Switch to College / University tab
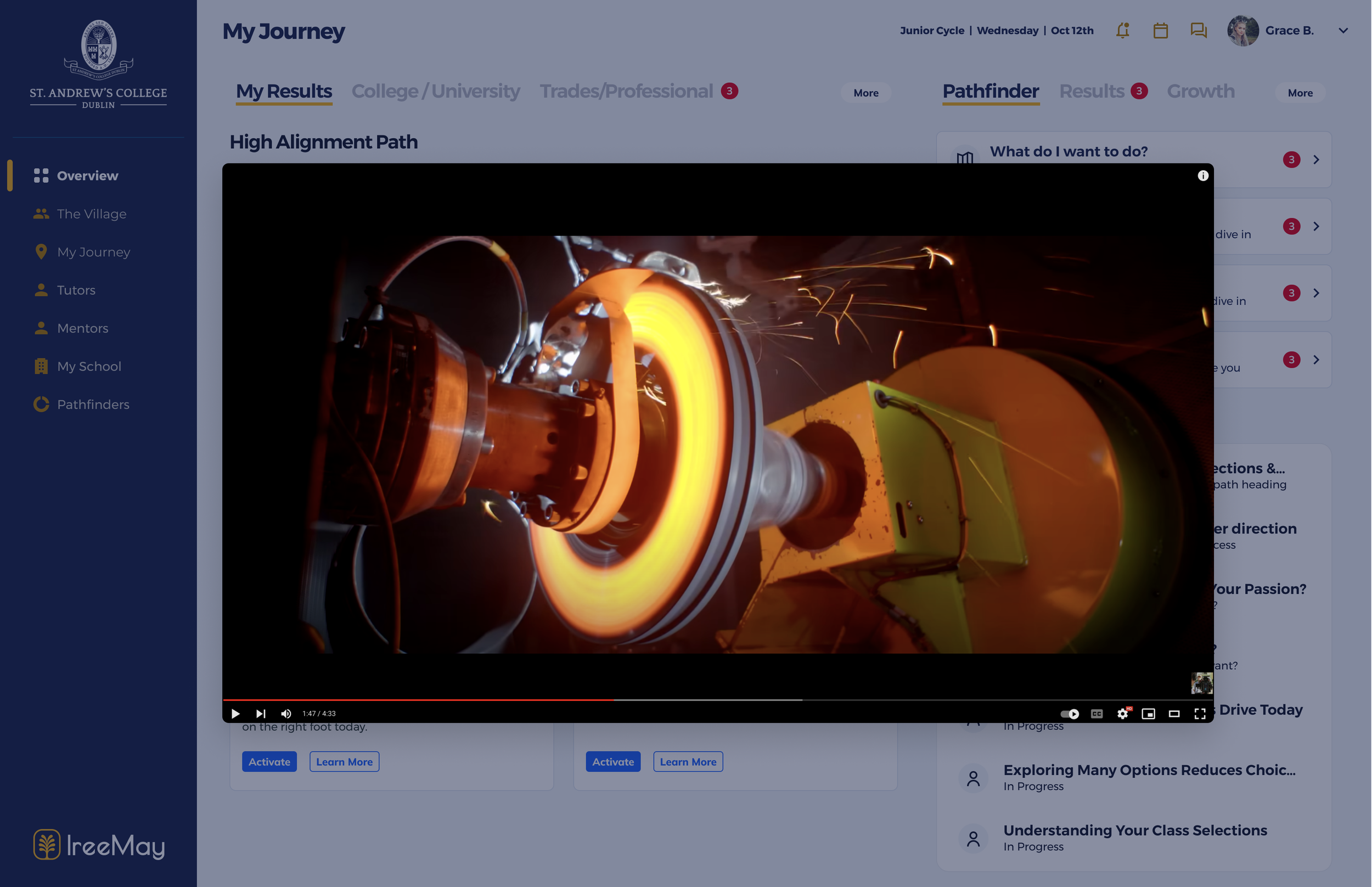Screen dimensions: 1372x887 [x=435, y=92]
